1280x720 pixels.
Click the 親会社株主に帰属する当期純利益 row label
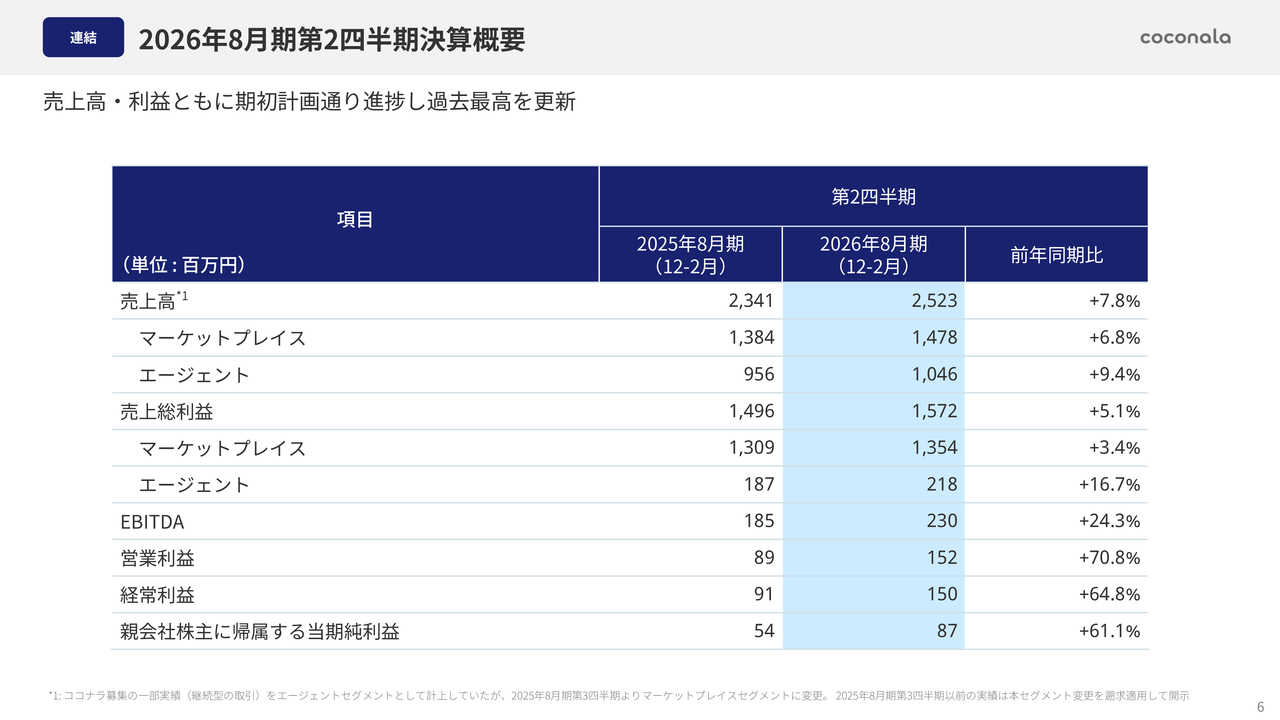(x=260, y=631)
